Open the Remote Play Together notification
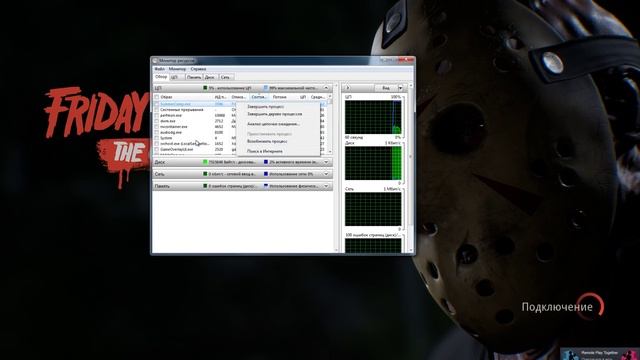This screenshot has width=640, height=360. 599,354
